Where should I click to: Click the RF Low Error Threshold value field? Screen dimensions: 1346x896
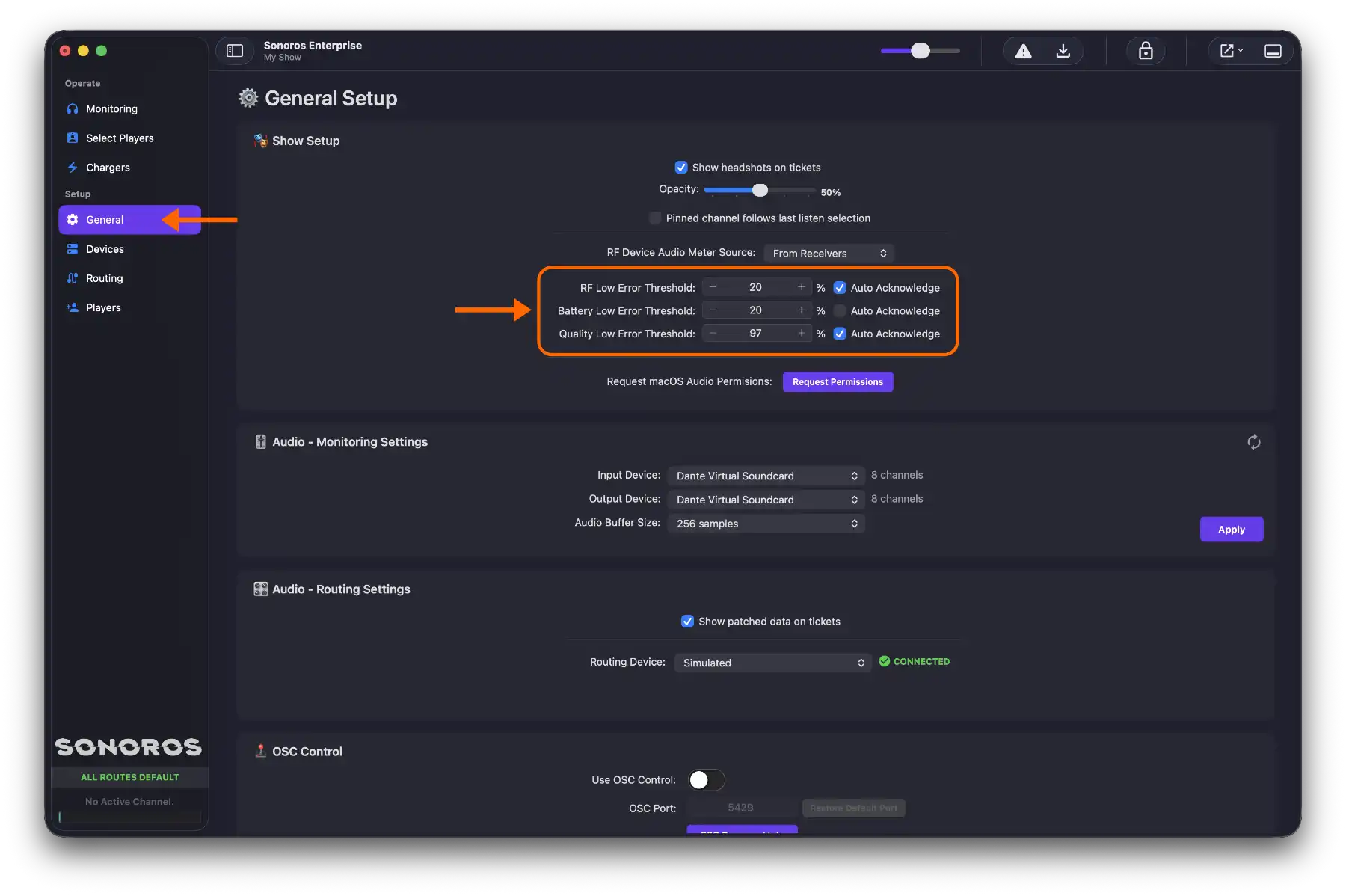[x=756, y=288]
